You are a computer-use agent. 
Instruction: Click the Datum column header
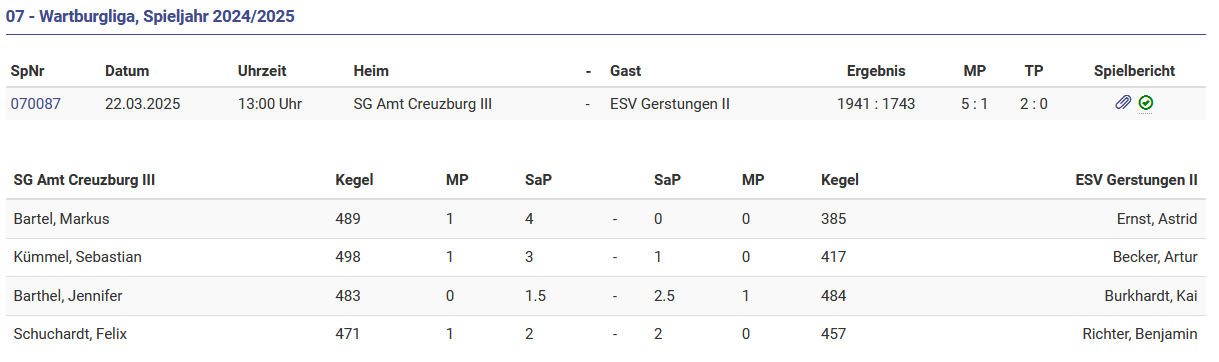tap(127, 71)
